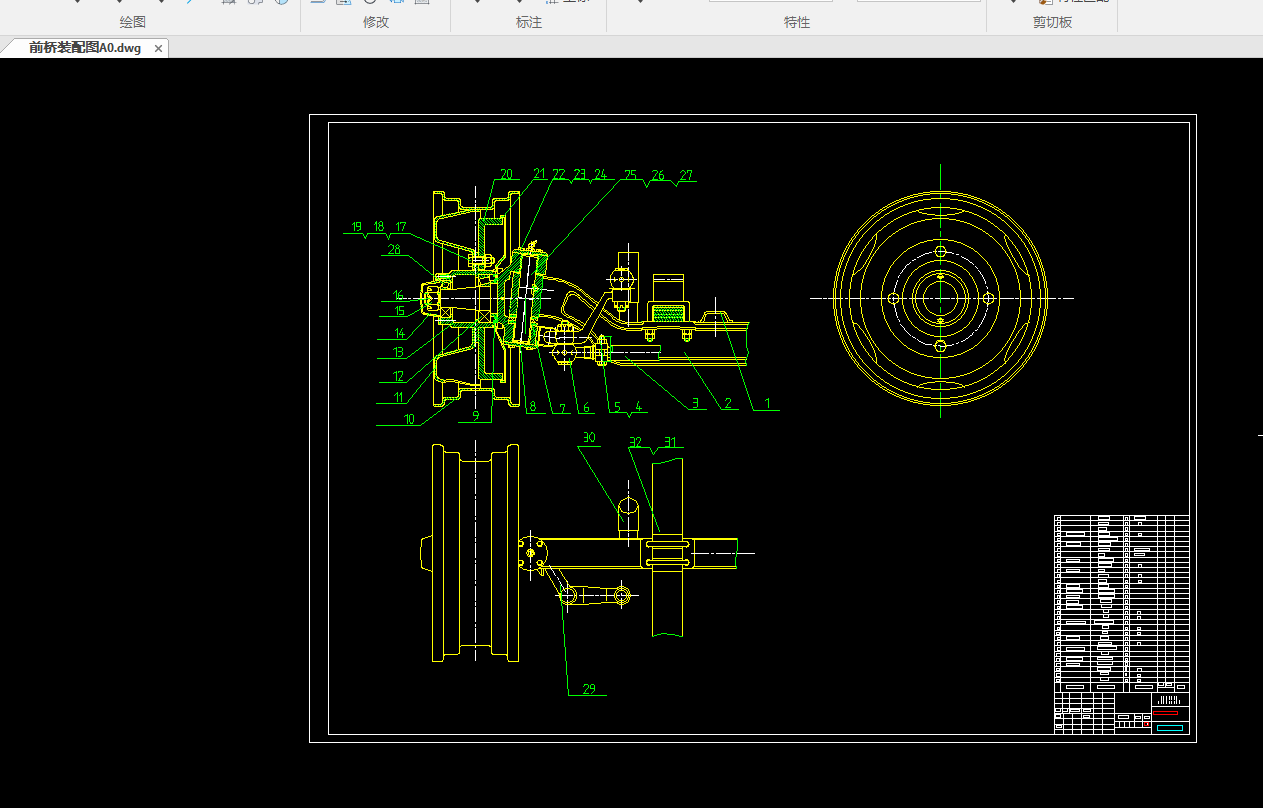Select callout number 16 near the hub
This screenshot has height=808, width=1263.
398,296
